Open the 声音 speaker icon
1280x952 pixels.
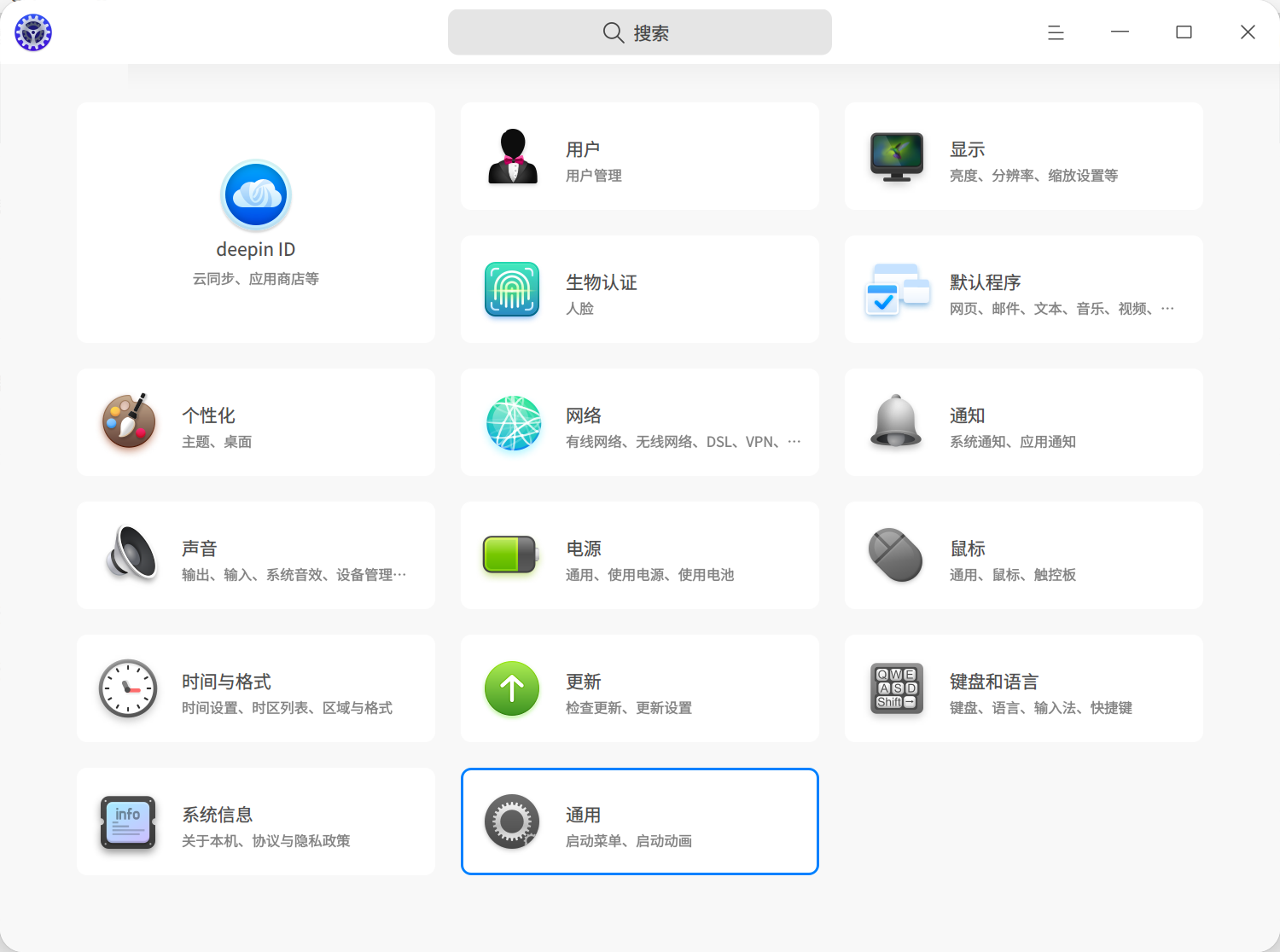coord(131,554)
